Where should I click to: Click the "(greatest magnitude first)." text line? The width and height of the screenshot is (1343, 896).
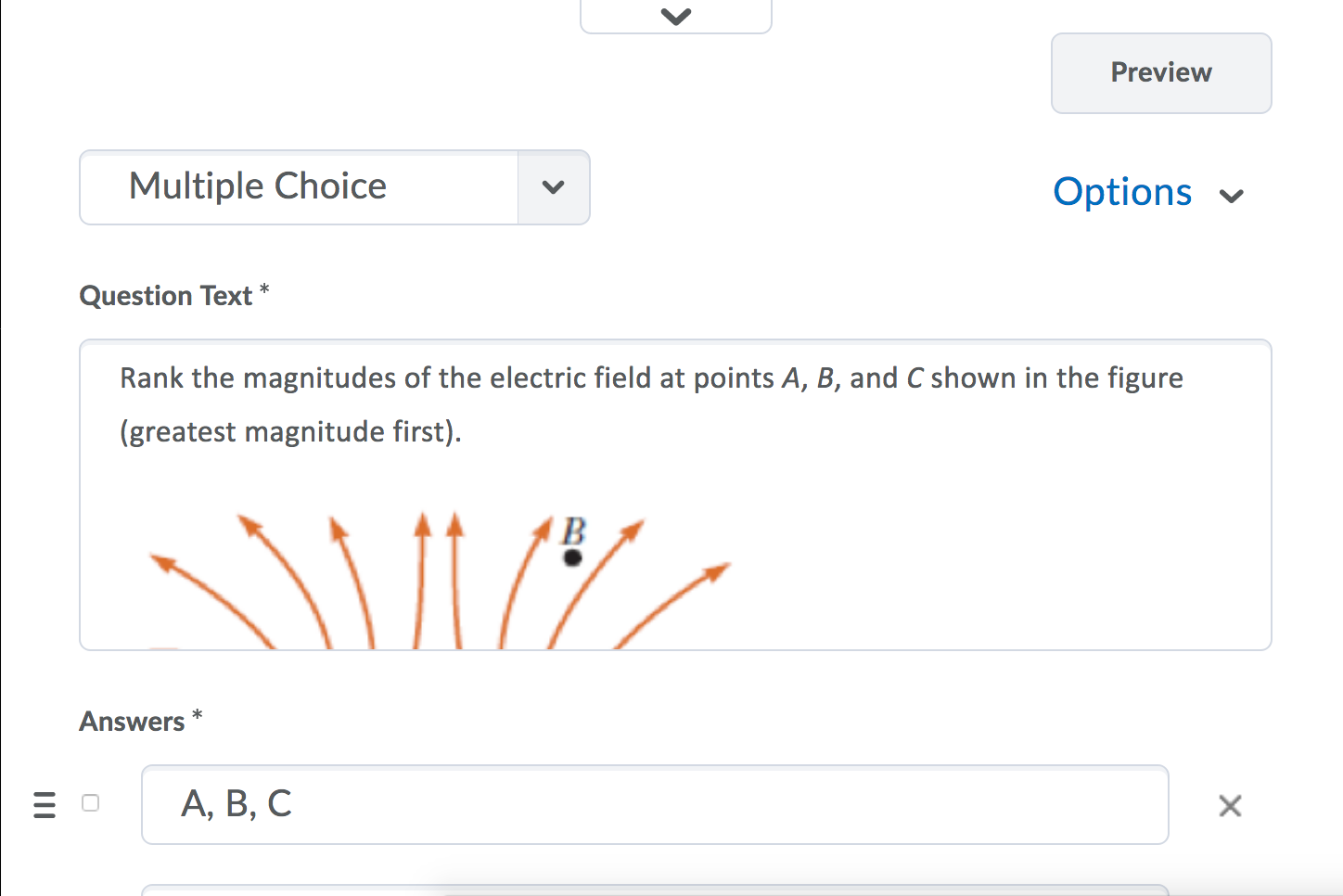click(x=290, y=432)
